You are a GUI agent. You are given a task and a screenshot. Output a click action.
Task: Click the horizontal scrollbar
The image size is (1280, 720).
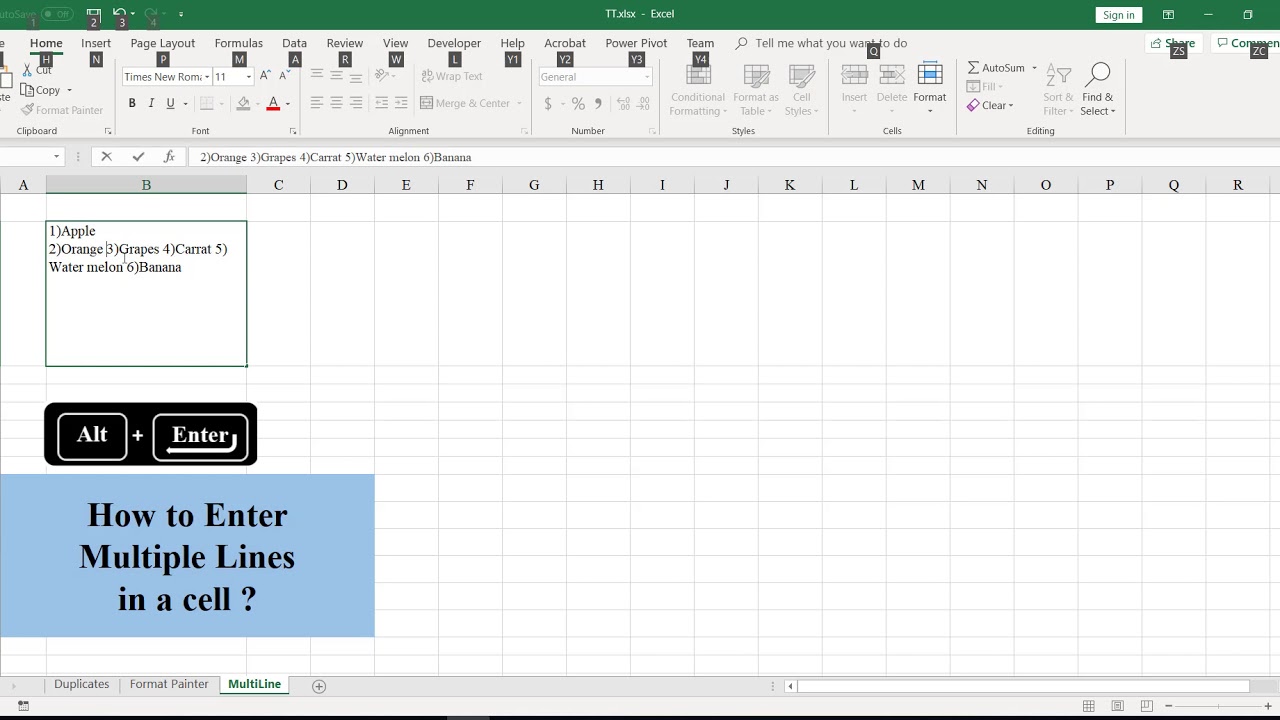[1022, 686]
